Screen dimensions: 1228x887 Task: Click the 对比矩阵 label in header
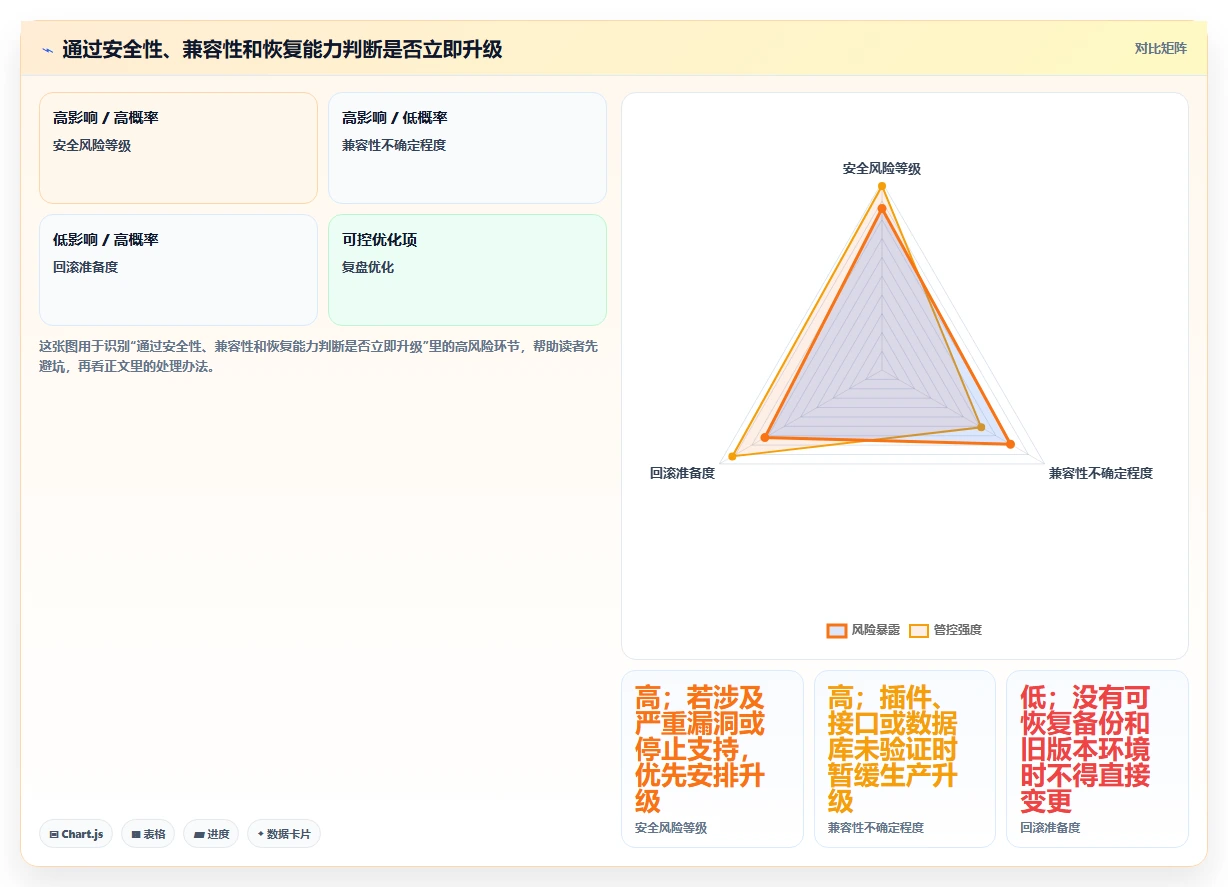[1160, 48]
